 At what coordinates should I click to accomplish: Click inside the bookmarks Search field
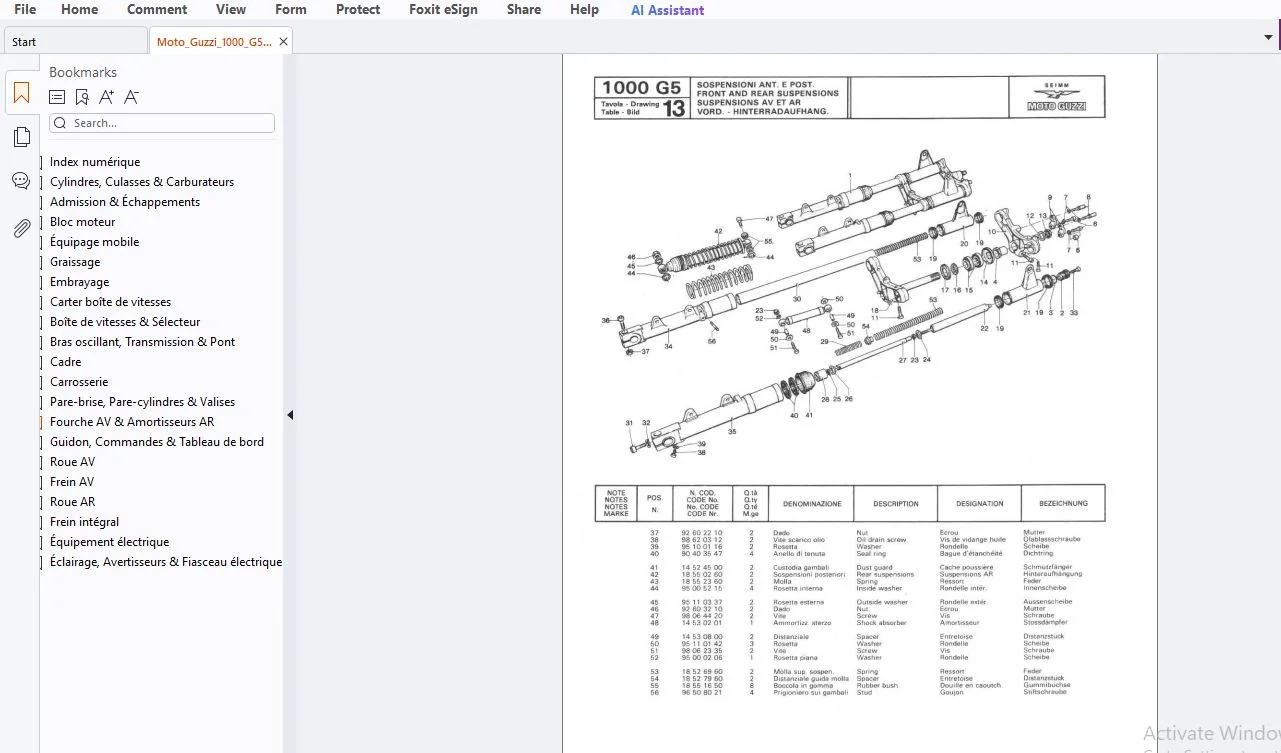162,123
